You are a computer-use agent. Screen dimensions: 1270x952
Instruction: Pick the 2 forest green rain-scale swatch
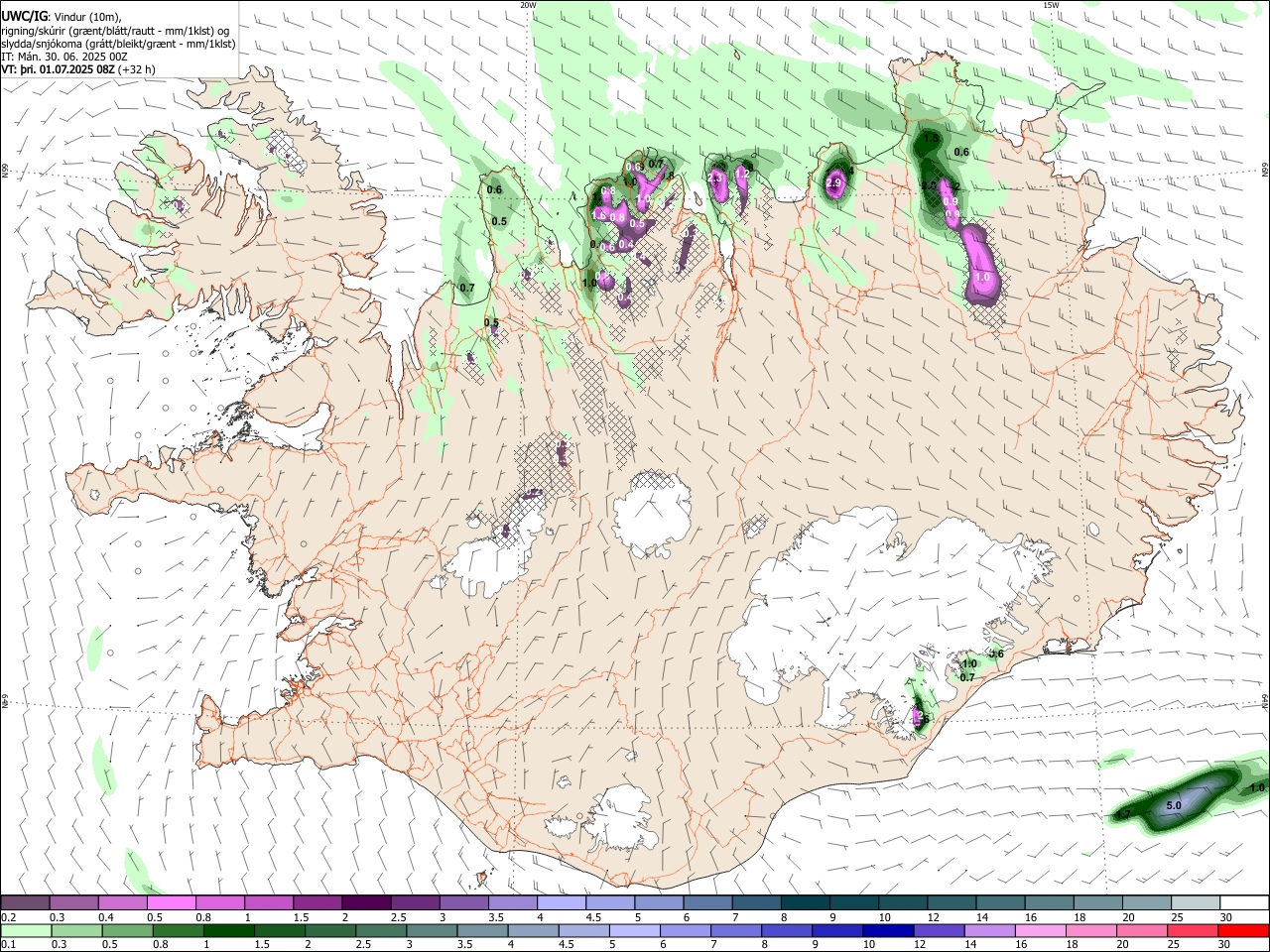(x=329, y=930)
